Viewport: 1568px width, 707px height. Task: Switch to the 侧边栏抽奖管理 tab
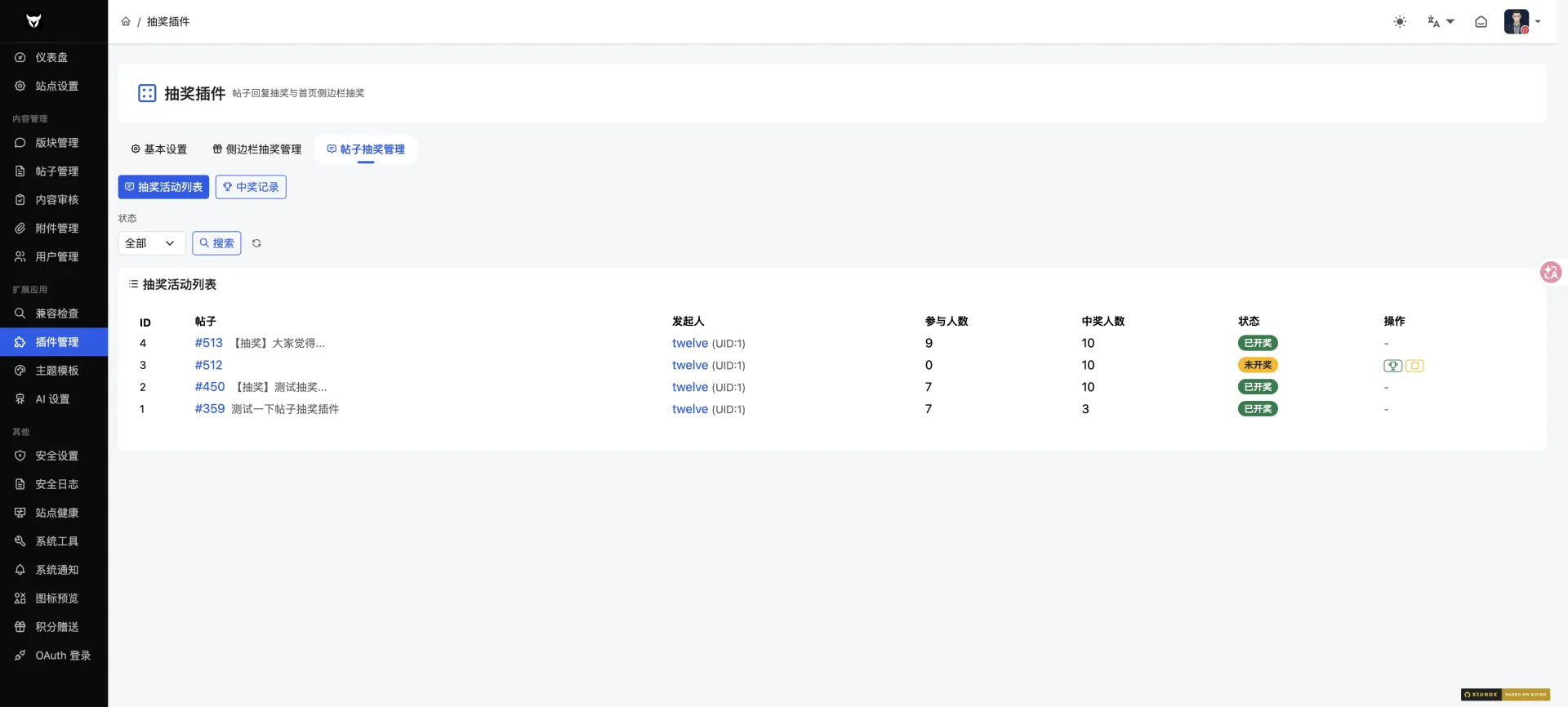tap(257, 149)
